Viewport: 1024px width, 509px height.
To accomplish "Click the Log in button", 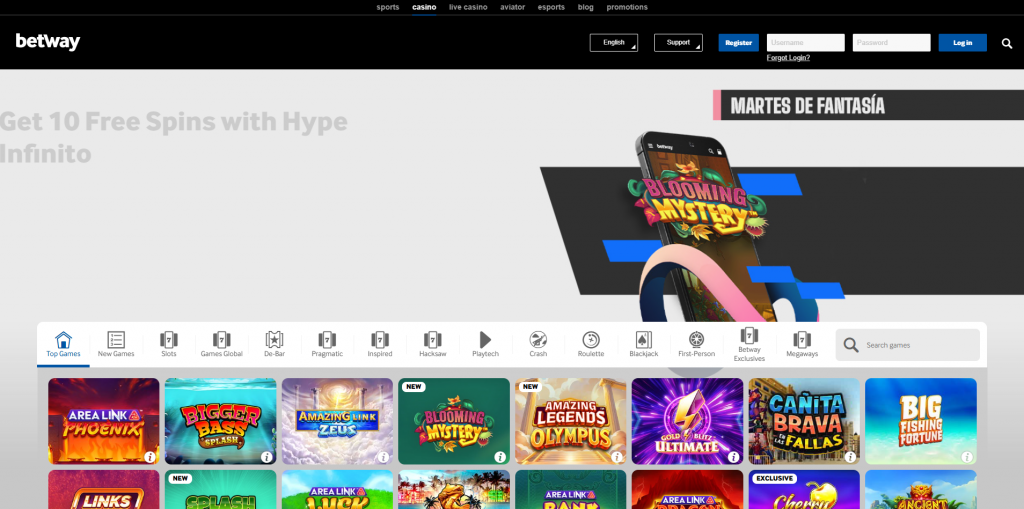I will [963, 42].
